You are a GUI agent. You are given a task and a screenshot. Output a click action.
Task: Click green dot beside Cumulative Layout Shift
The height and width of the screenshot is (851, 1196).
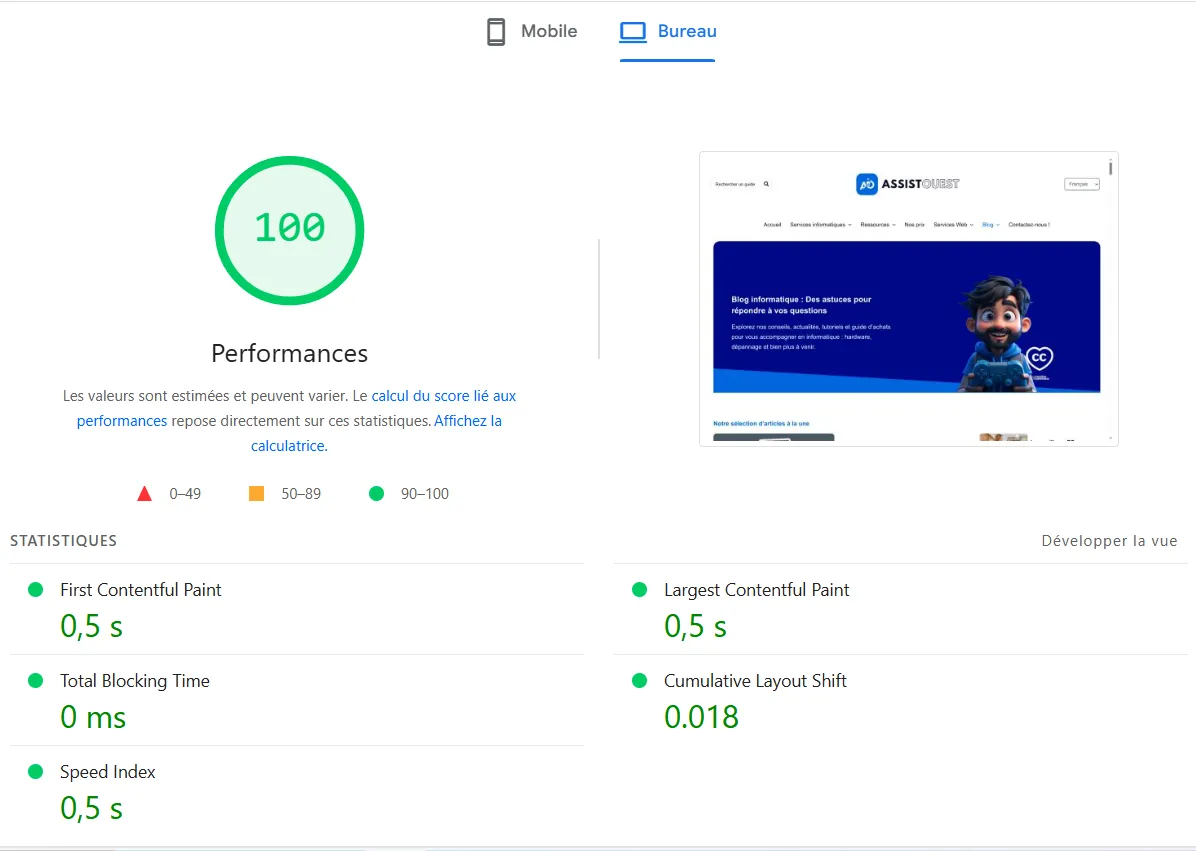[640, 681]
